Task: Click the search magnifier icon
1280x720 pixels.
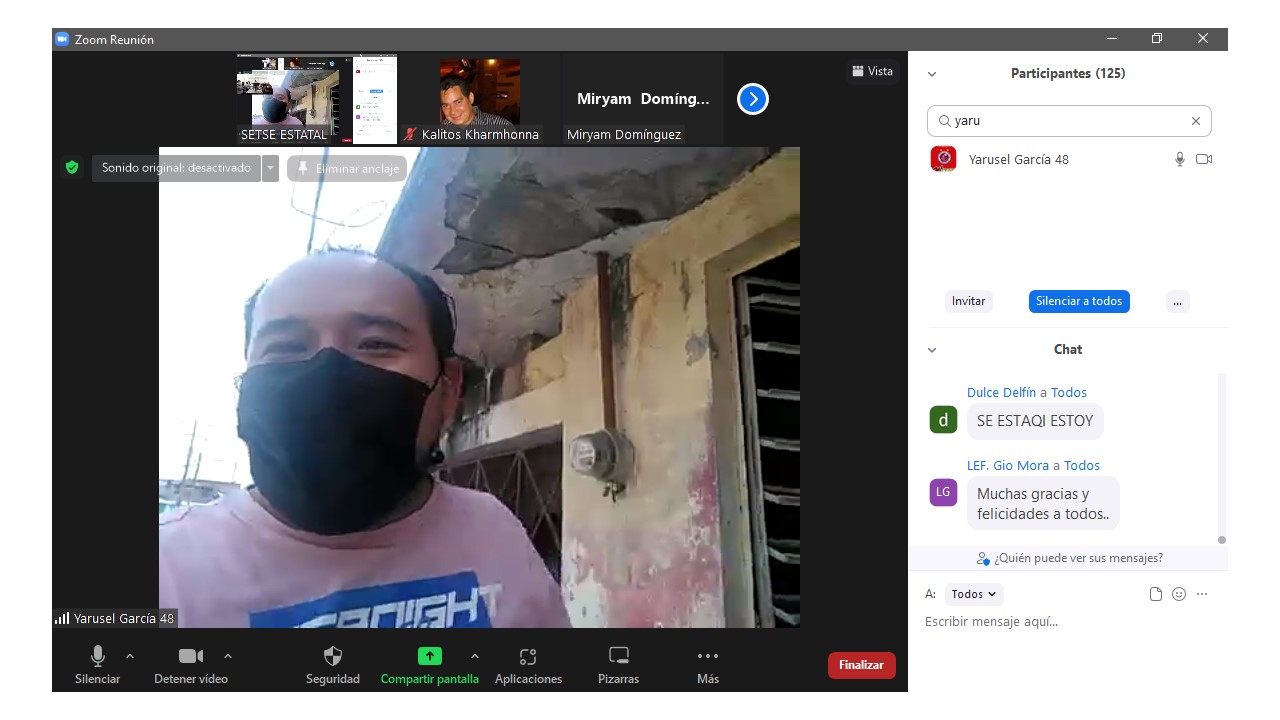Action: (x=944, y=121)
